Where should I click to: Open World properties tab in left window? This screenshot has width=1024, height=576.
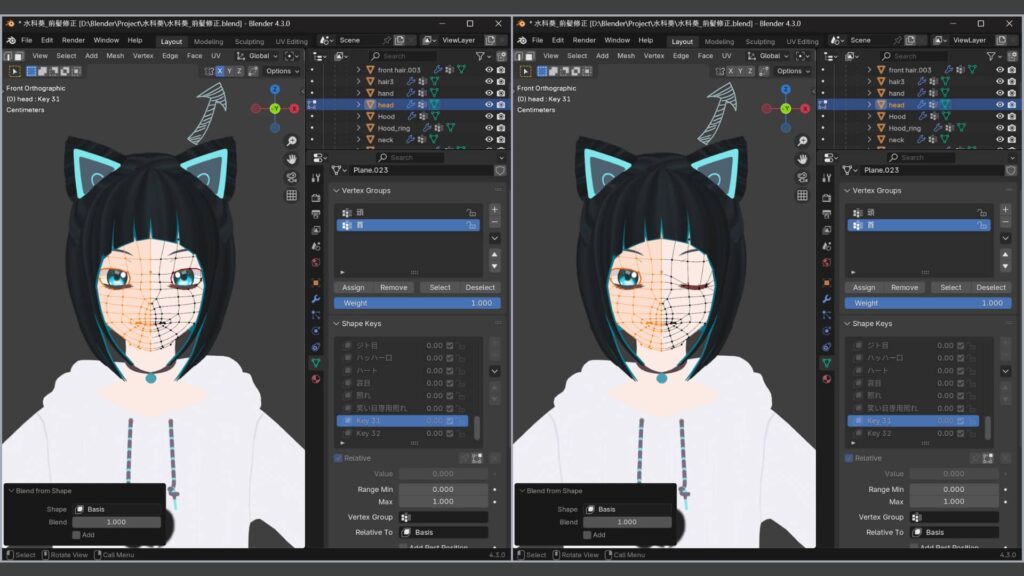(316, 263)
